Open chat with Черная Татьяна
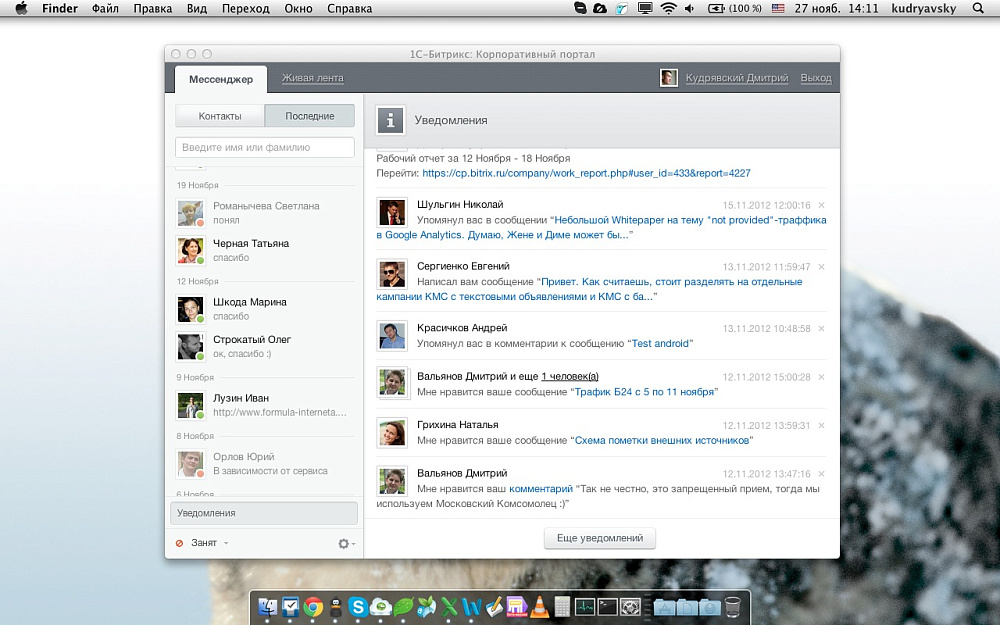 (x=263, y=251)
